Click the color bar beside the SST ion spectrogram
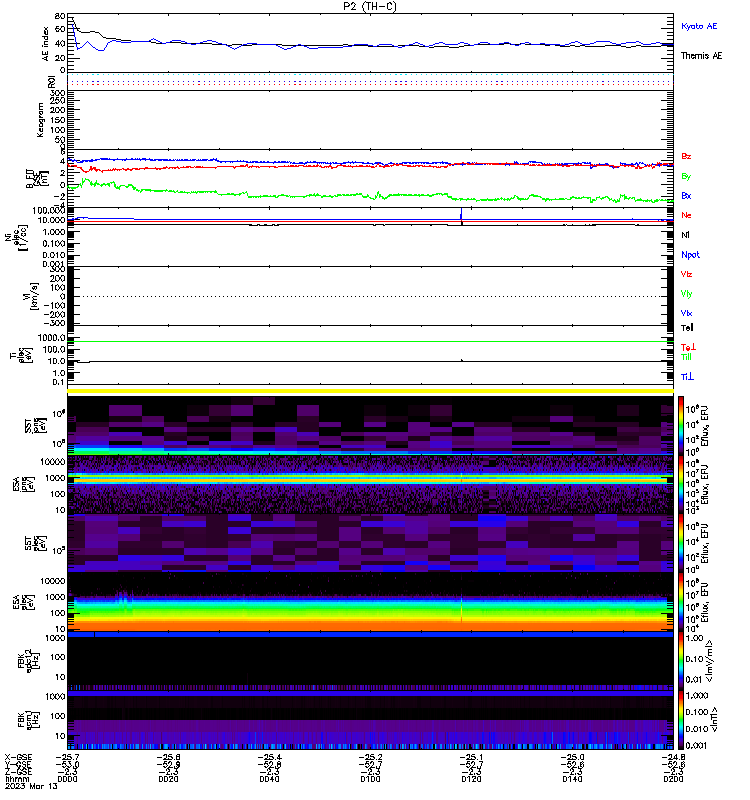 click(x=681, y=425)
